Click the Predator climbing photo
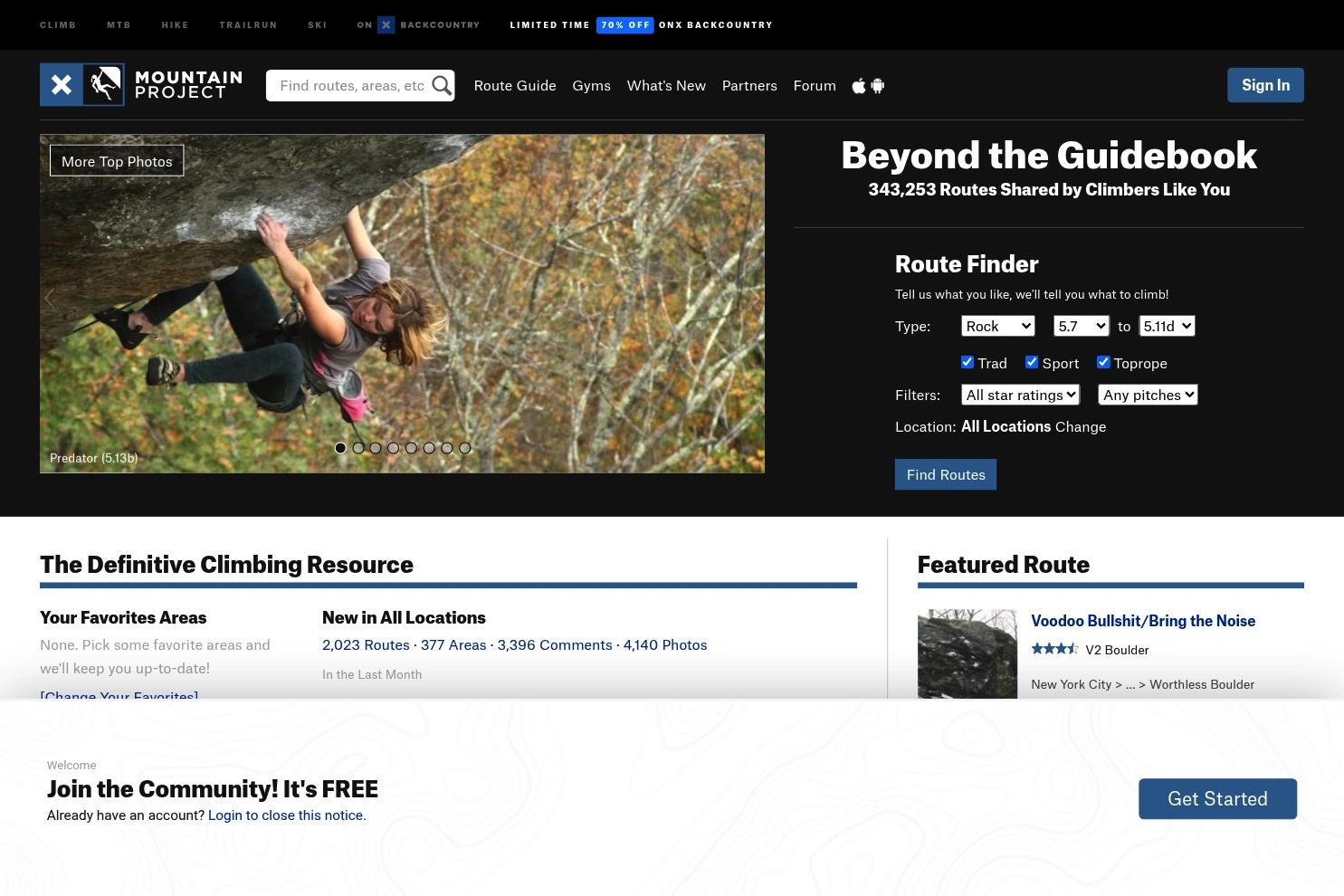This screenshot has height=896, width=1344. (x=402, y=303)
